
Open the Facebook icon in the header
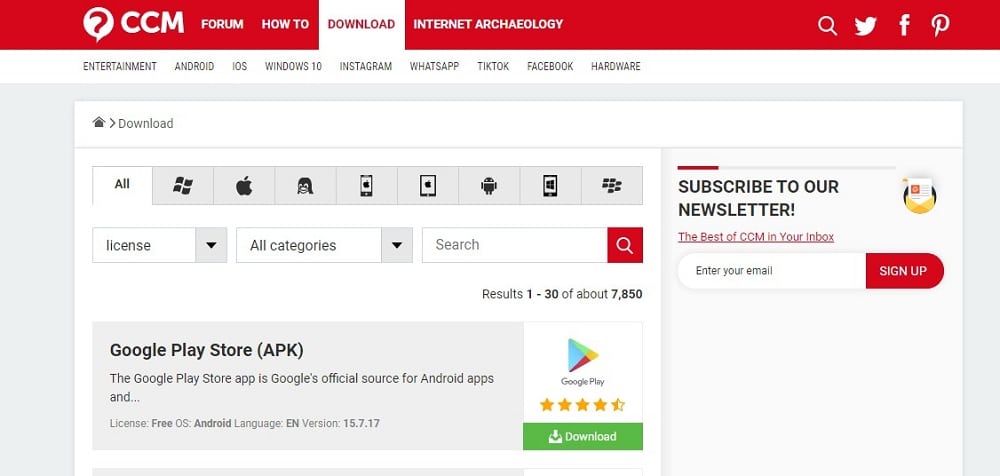click(904, 26)
